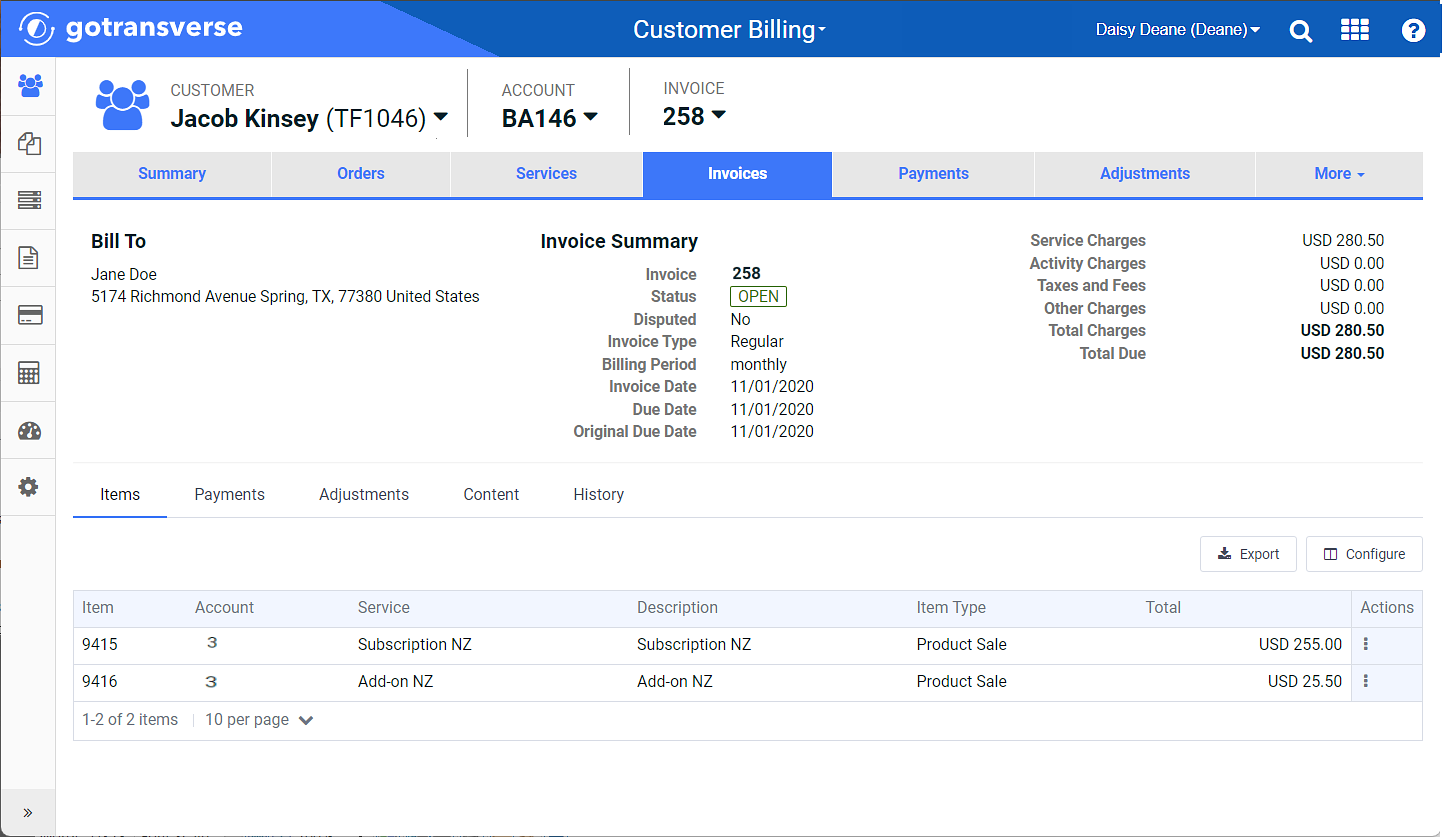
Task: Click the OPEN status badge
Action: pyautogui.click(x=758, y=297)
